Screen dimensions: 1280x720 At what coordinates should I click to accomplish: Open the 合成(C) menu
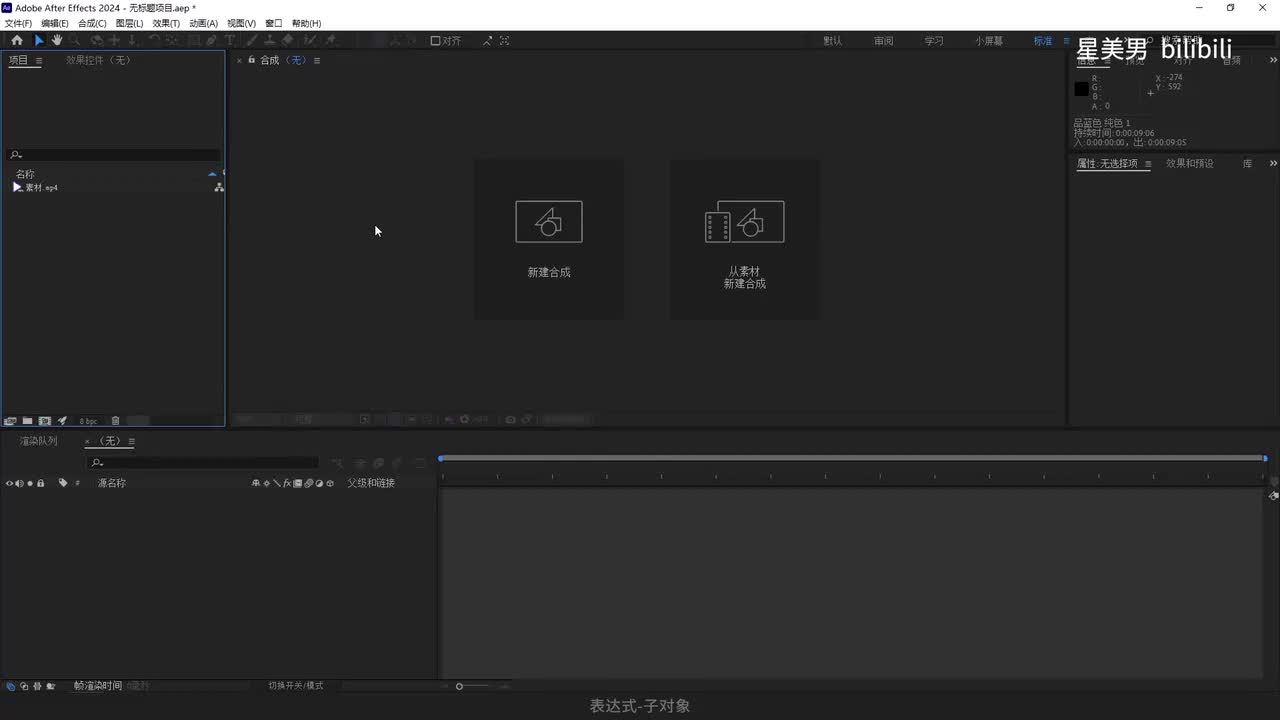[x=92, y=23]
